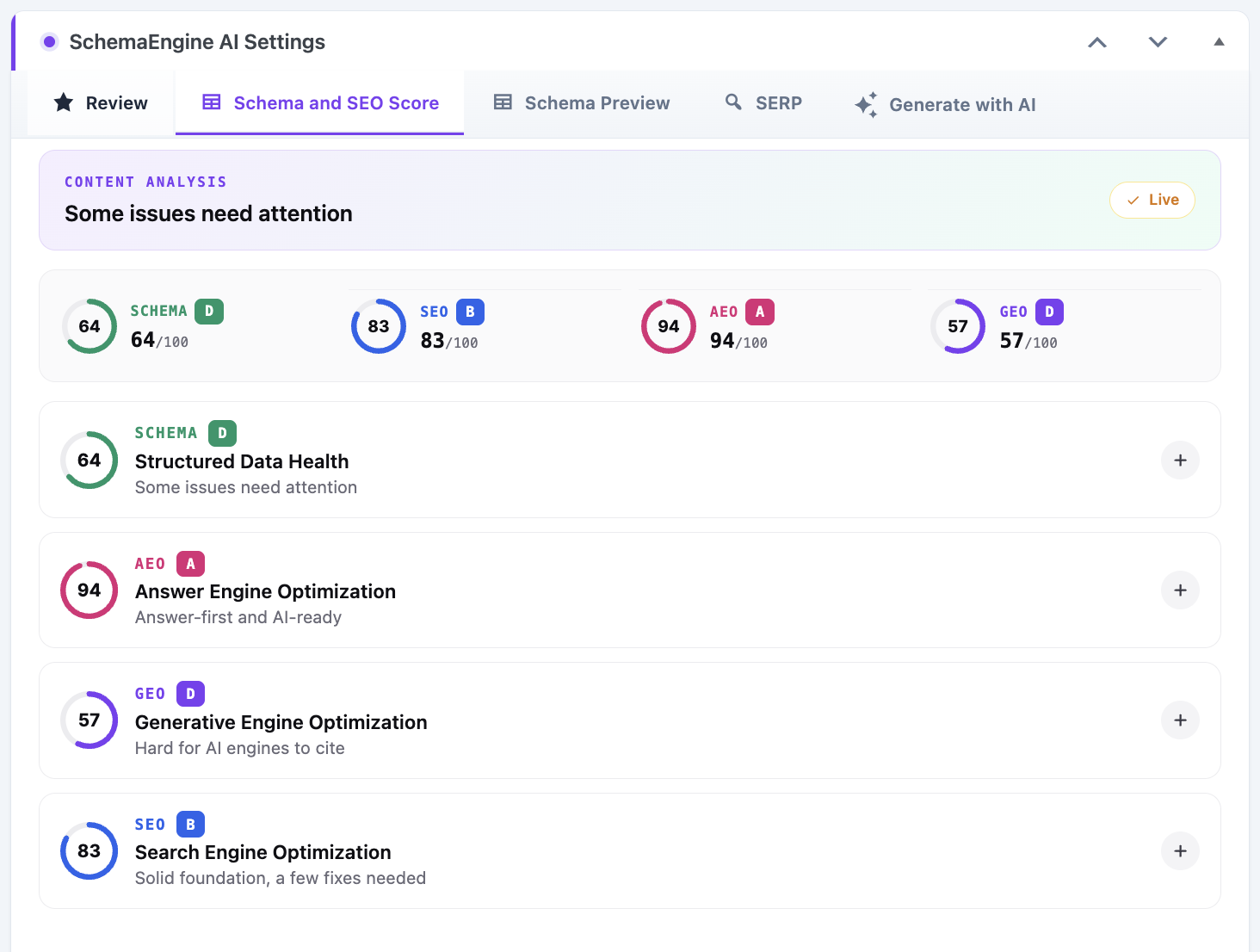1260x952 pixels.
Task: Click the CONTENT ANALYSIS heading label
Action: [x=145, y=182]
